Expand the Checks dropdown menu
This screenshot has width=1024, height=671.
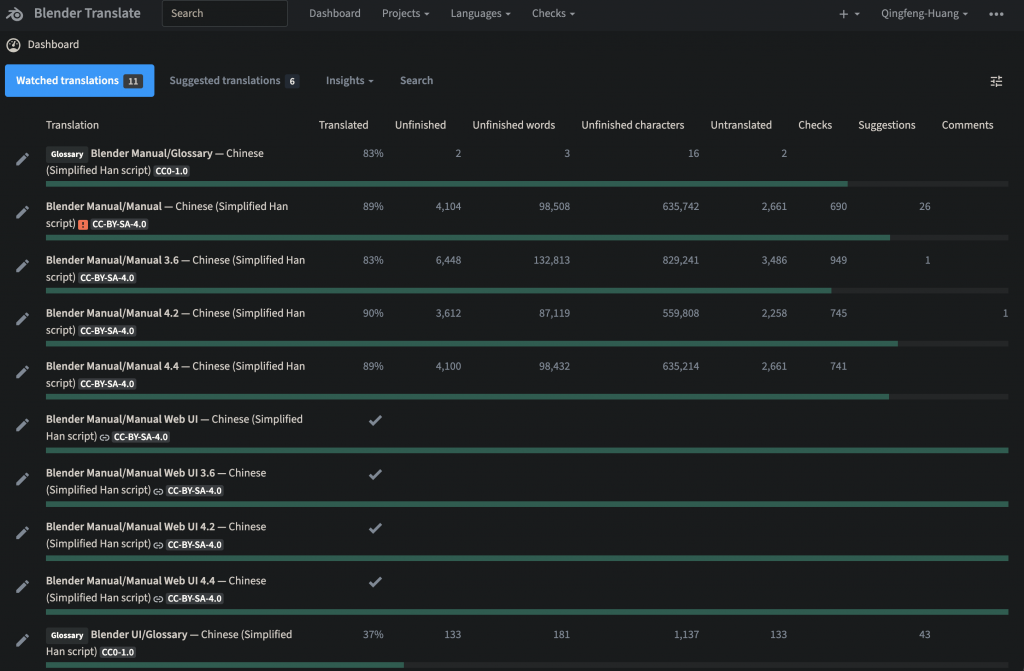553,14
